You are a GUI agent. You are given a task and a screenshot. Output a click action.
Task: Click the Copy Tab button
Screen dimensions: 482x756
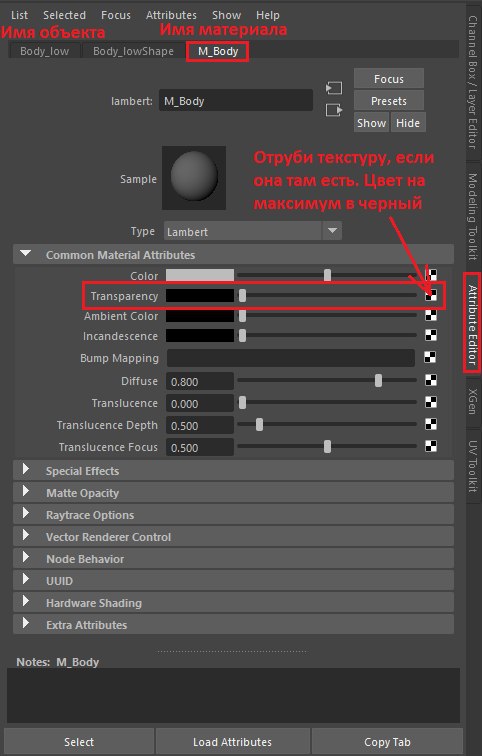point(387,742)
